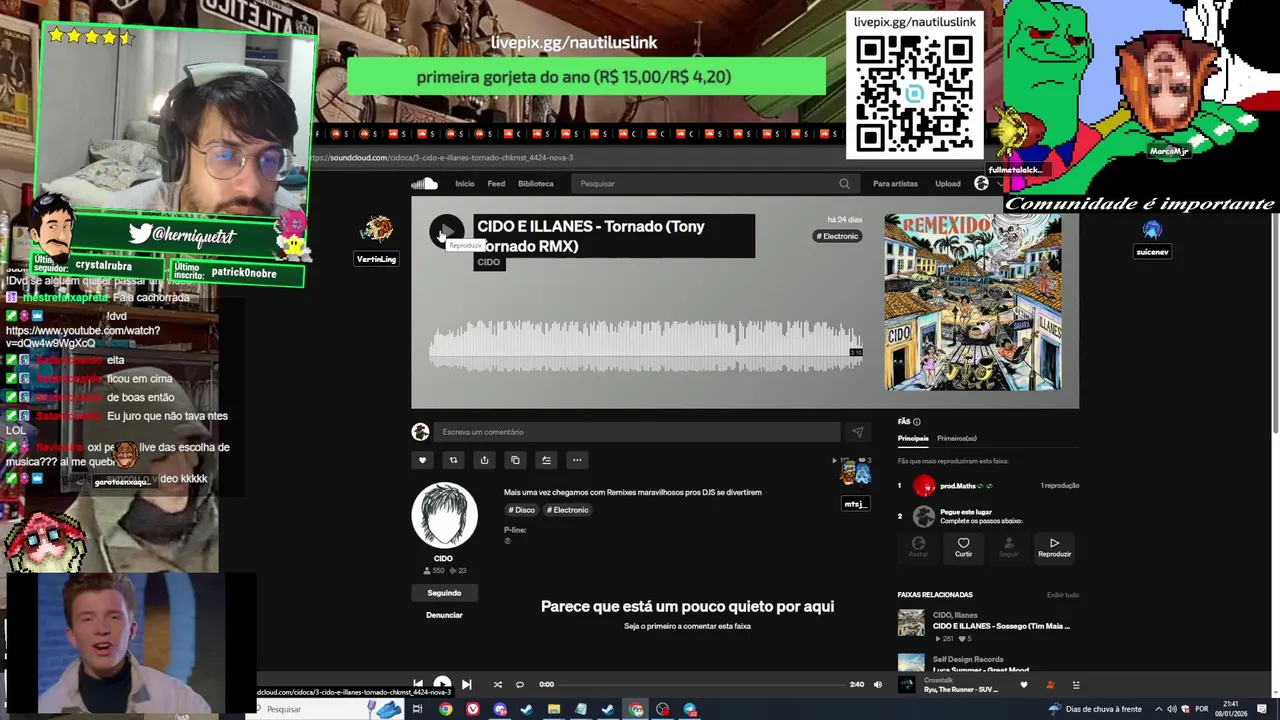
Task: Toggle the orange follow icon in player bar
Action: [x=1050, y=685]
